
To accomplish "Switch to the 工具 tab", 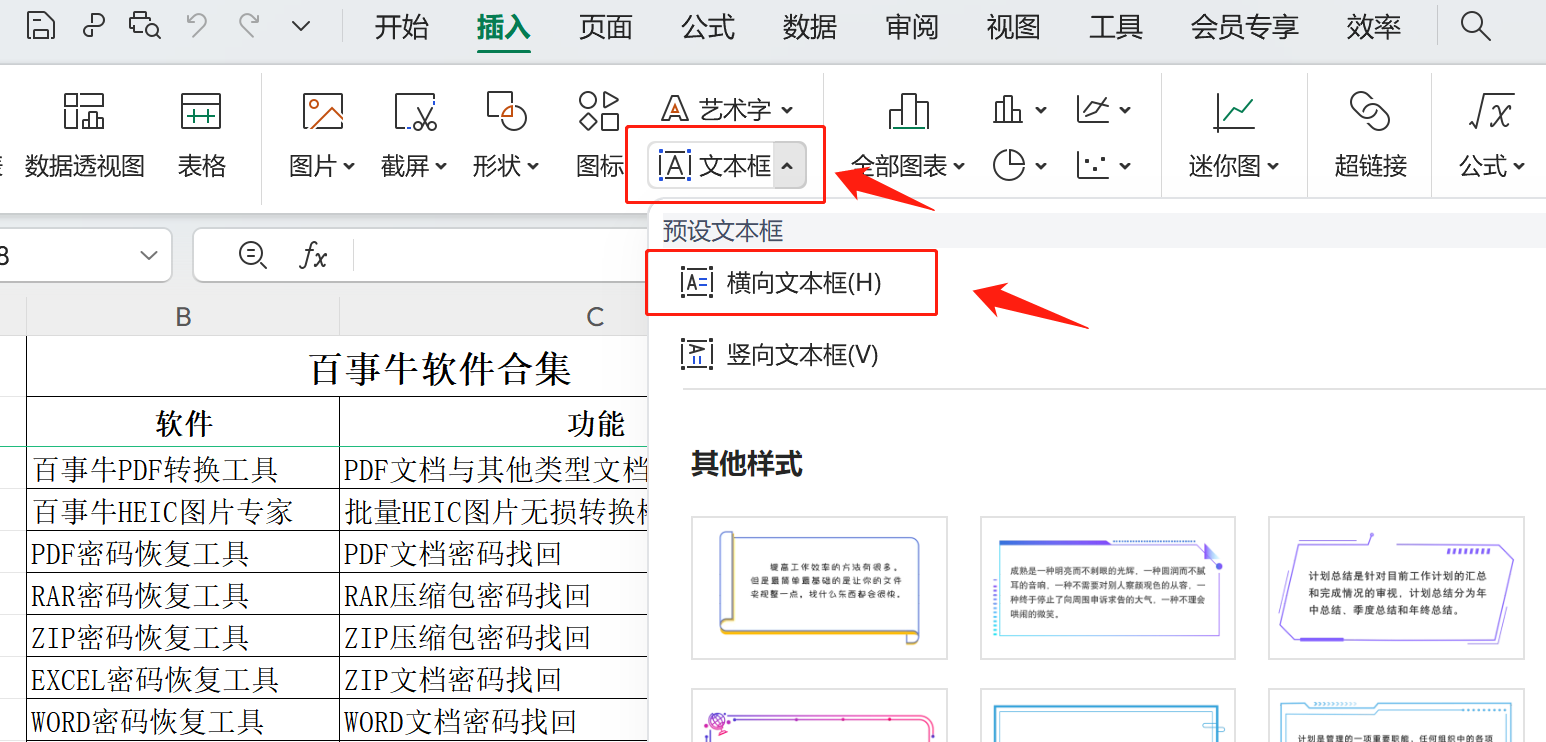I will 1115,27.
